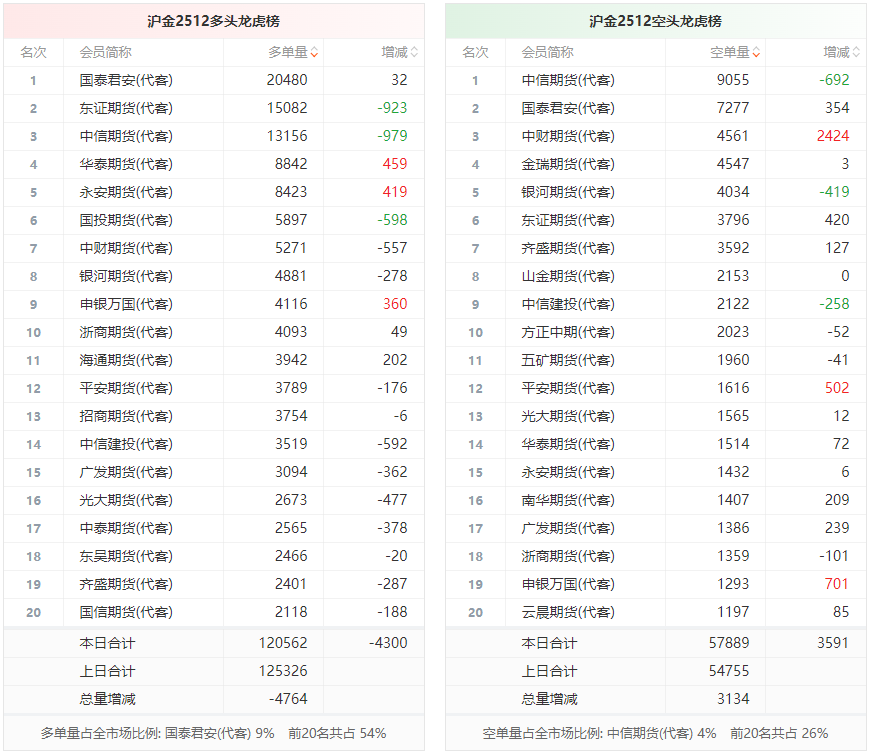Select 国泰君安(代客) in long ranking
The image size is (870, 754).
[x=126, y=80]
